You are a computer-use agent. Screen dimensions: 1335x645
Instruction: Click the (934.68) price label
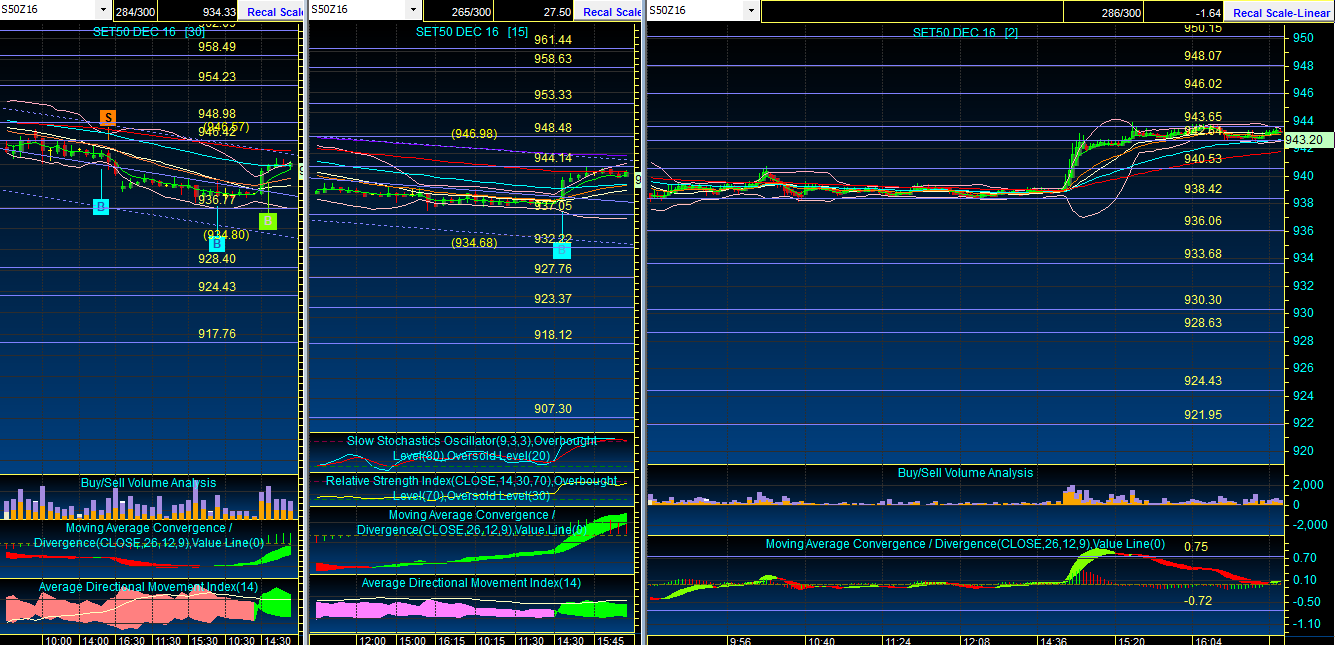click(474, 243)
